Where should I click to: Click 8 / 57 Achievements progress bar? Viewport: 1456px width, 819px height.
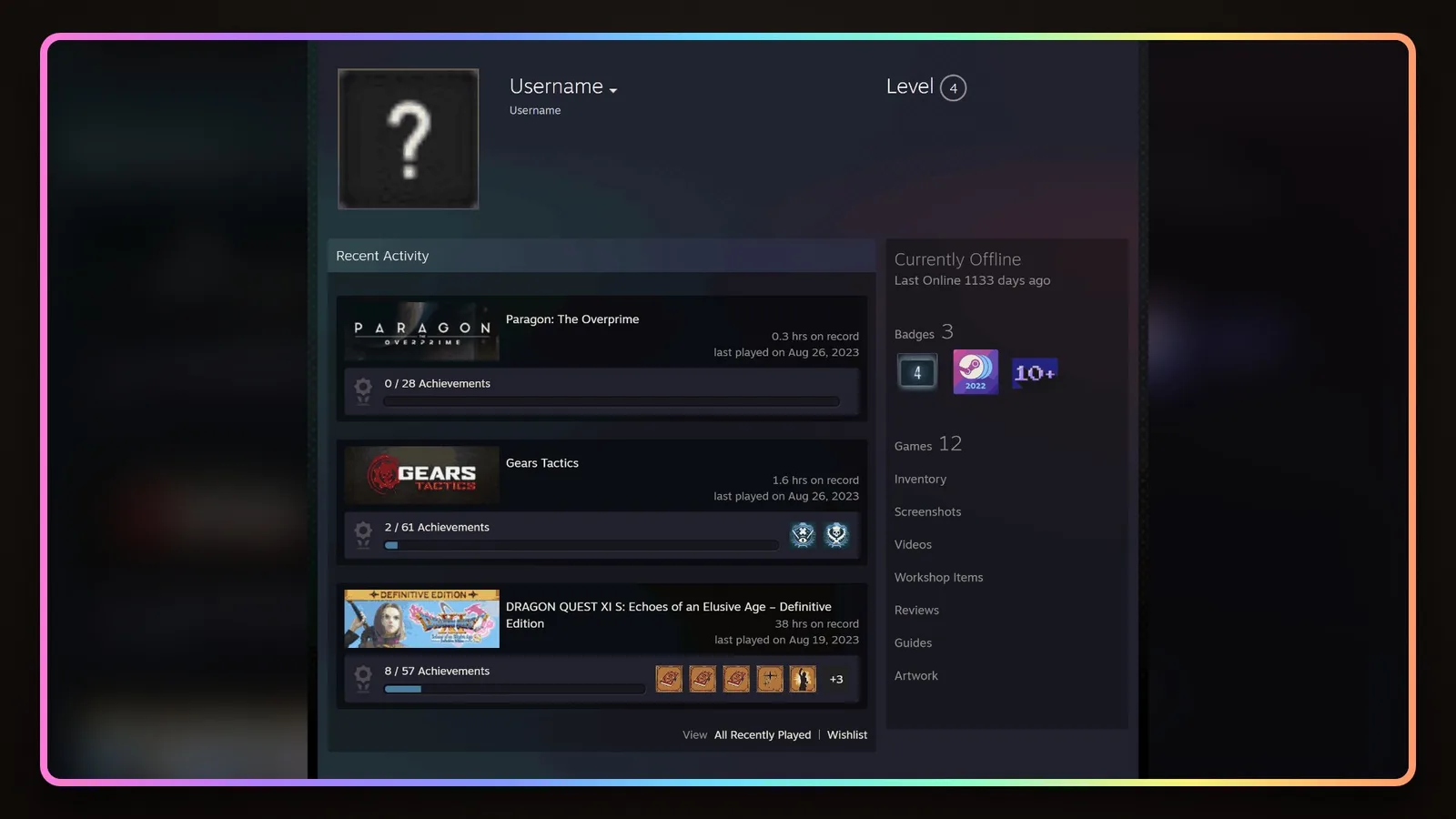click(514, 689)
